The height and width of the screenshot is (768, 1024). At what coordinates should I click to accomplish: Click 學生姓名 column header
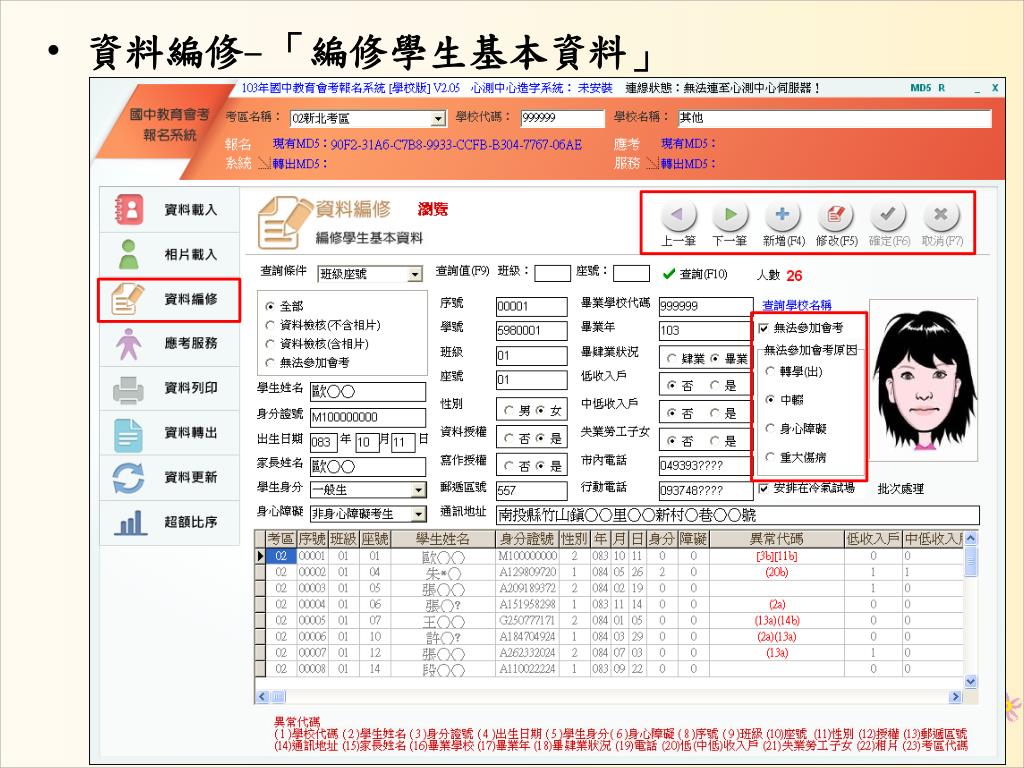click(442, 539)
